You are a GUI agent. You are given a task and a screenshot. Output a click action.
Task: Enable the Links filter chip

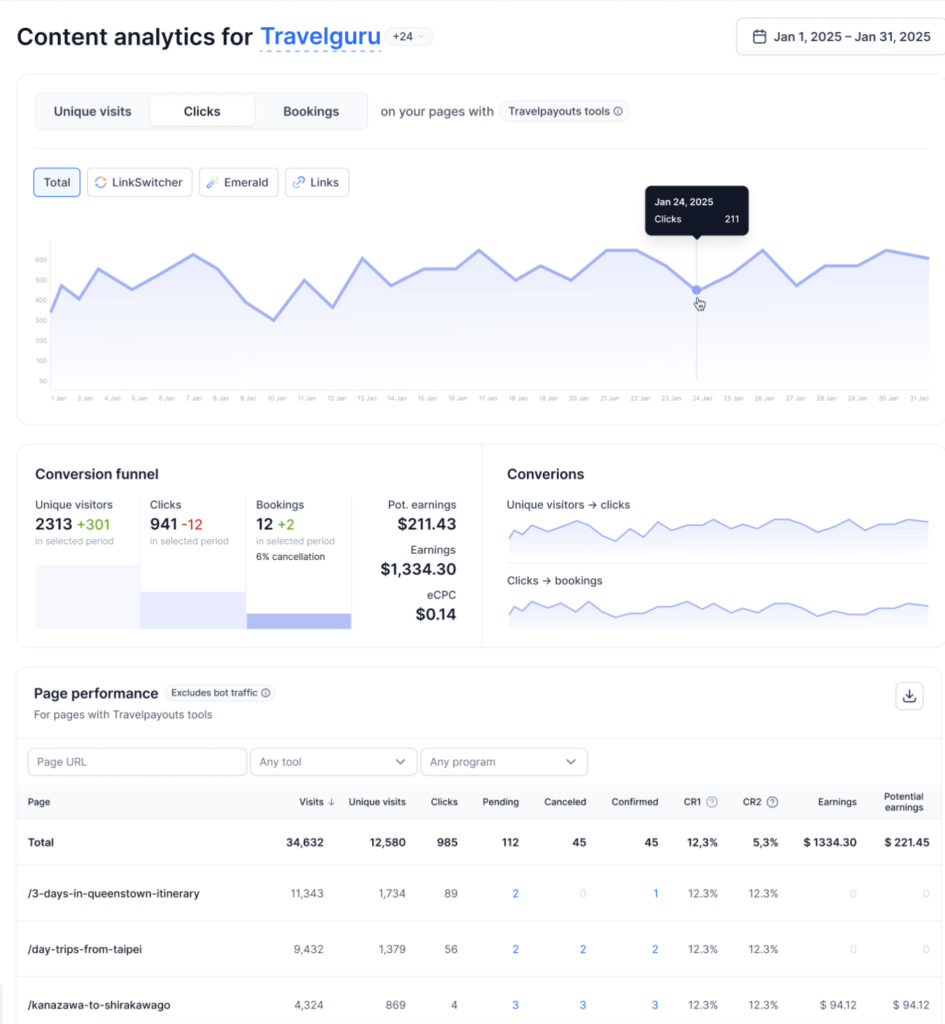tap(316, 182)
